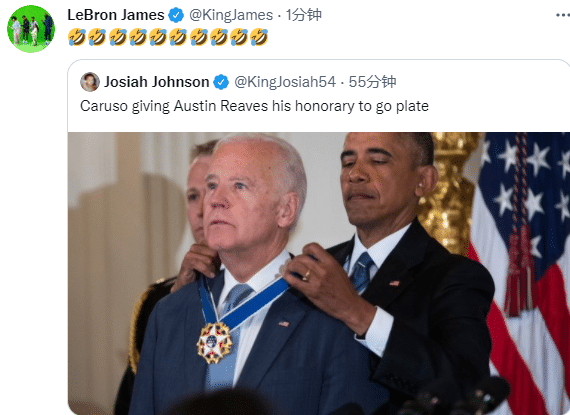Open the tweet via 1分钟 timestamp
The height and width of the screenshot is (415, 570).
(x=304, y=15)
